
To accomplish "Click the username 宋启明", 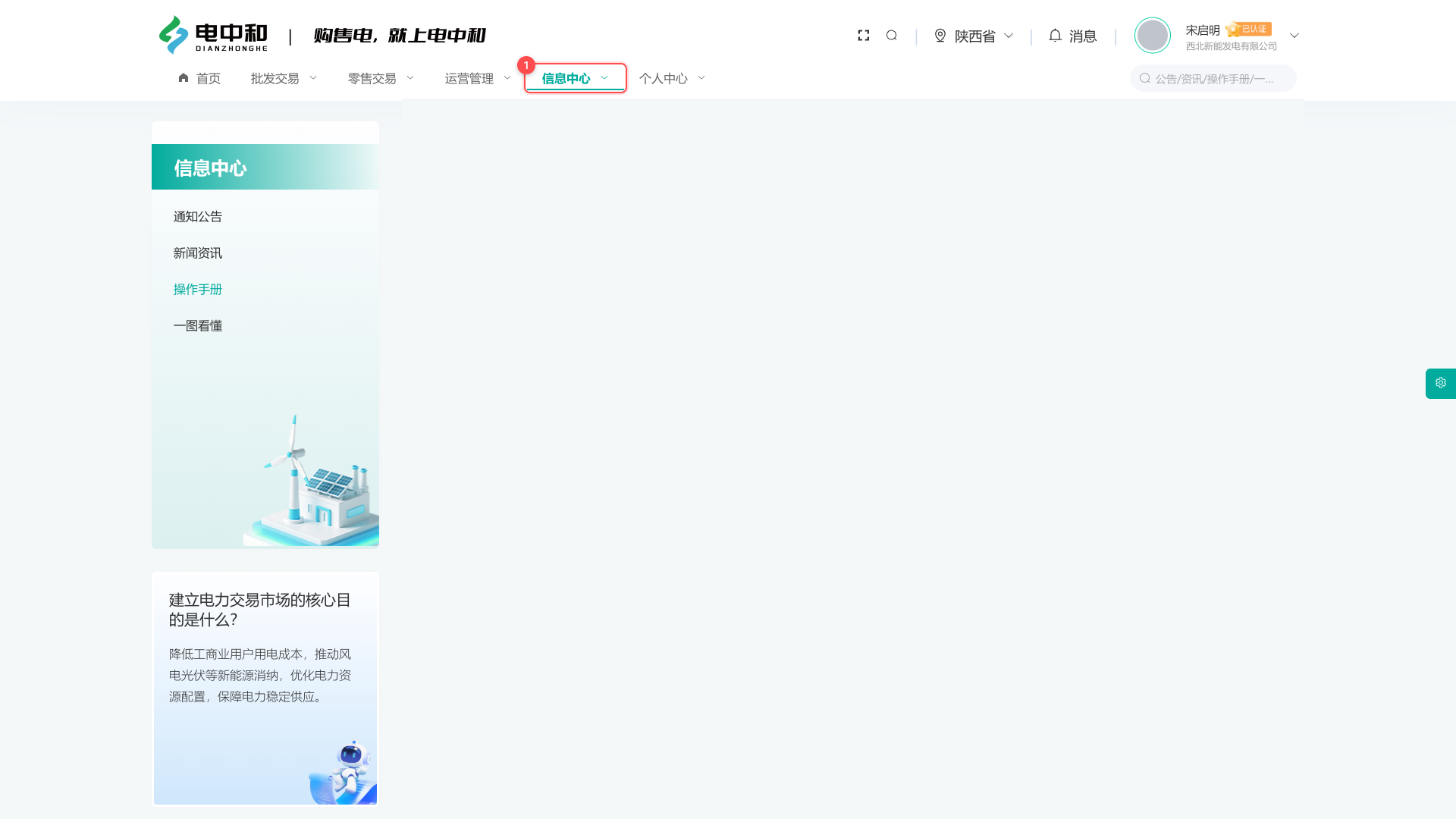I will click(1203, 30).
